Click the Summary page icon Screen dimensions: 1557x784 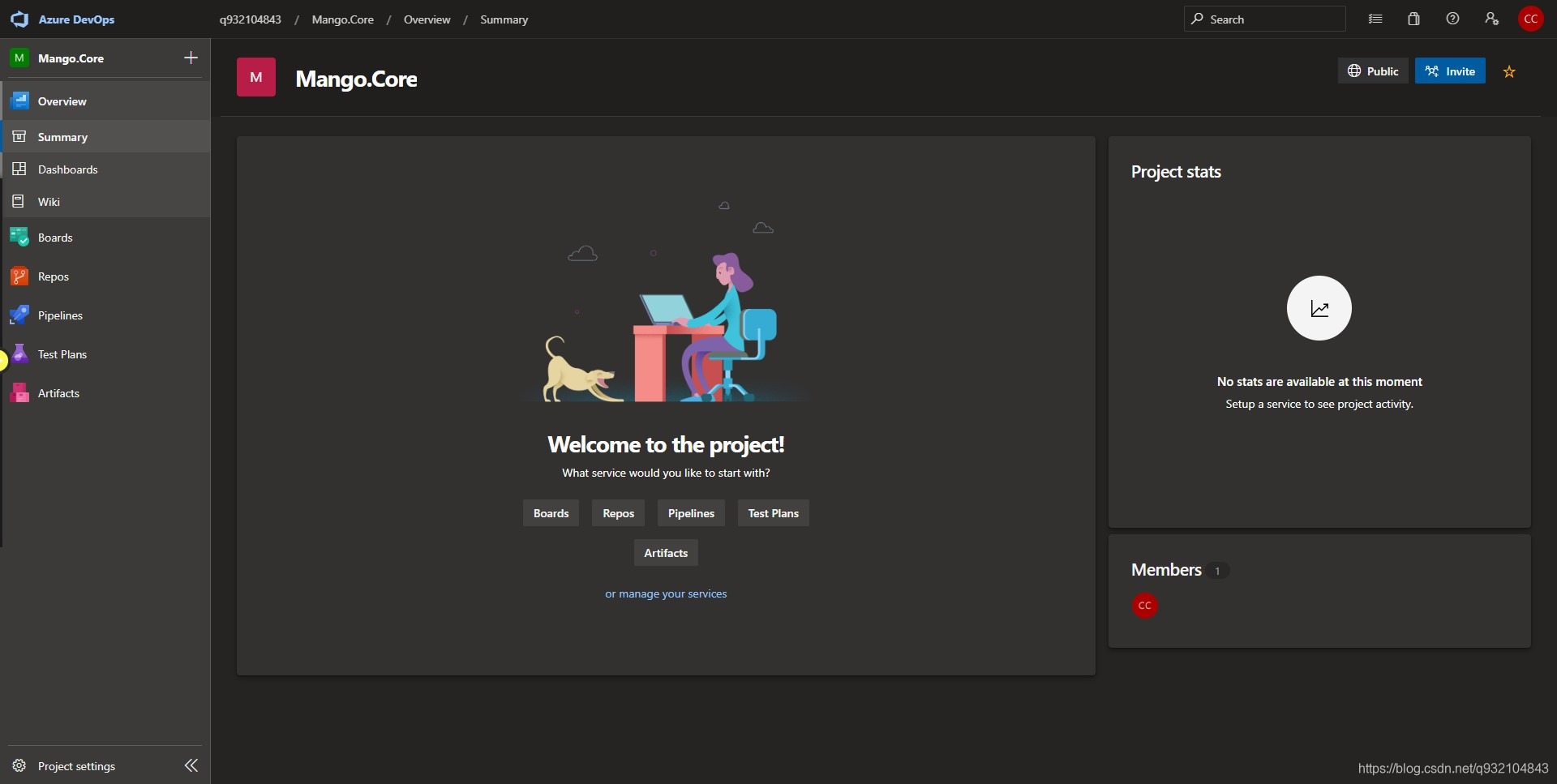coord(19,136)
